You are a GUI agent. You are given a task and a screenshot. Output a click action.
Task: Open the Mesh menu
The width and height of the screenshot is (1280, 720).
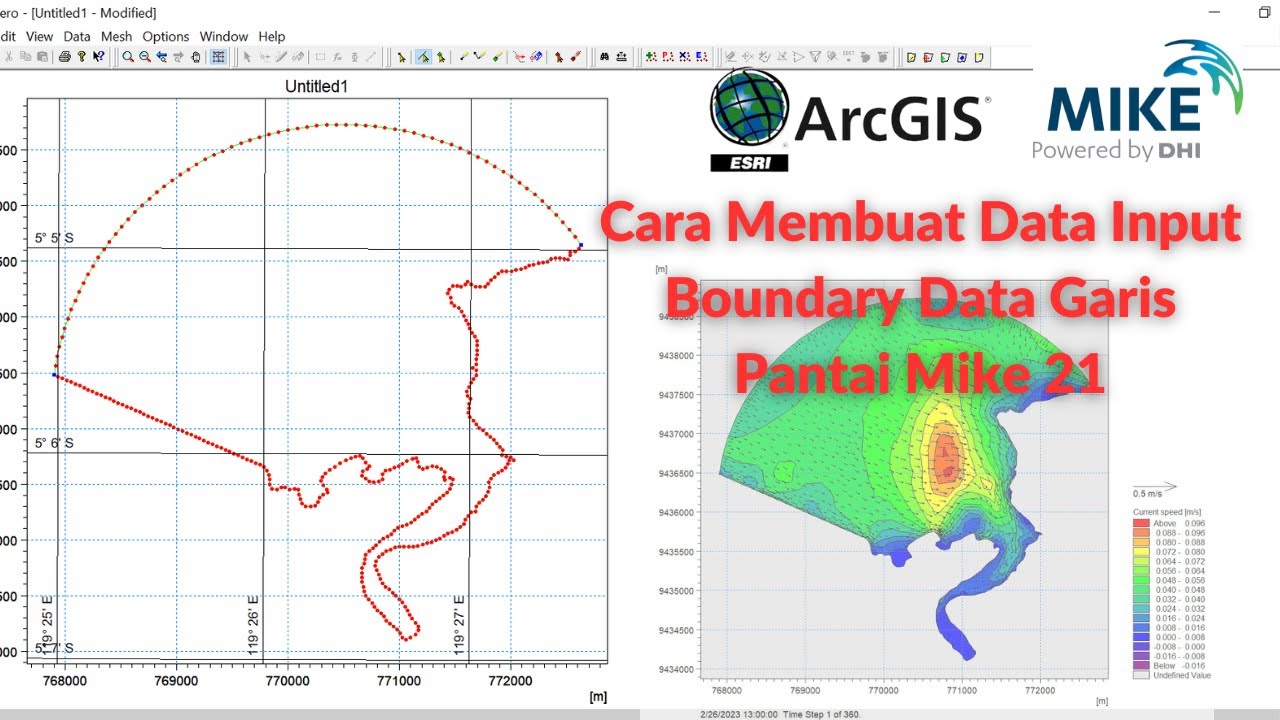pyautogui.click(x=117, y=36)
